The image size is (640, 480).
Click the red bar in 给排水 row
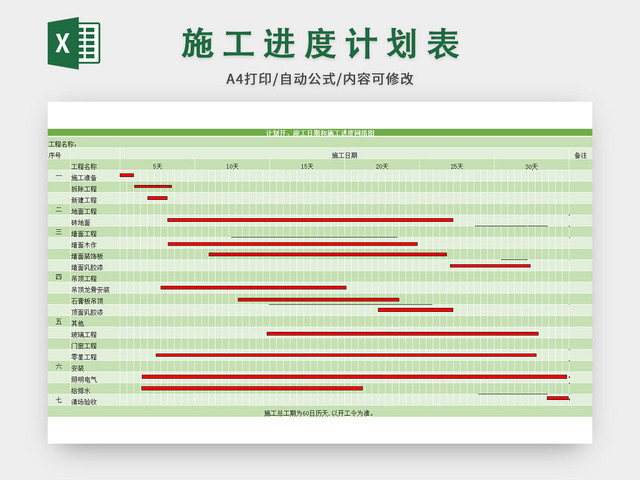(252, 388)
